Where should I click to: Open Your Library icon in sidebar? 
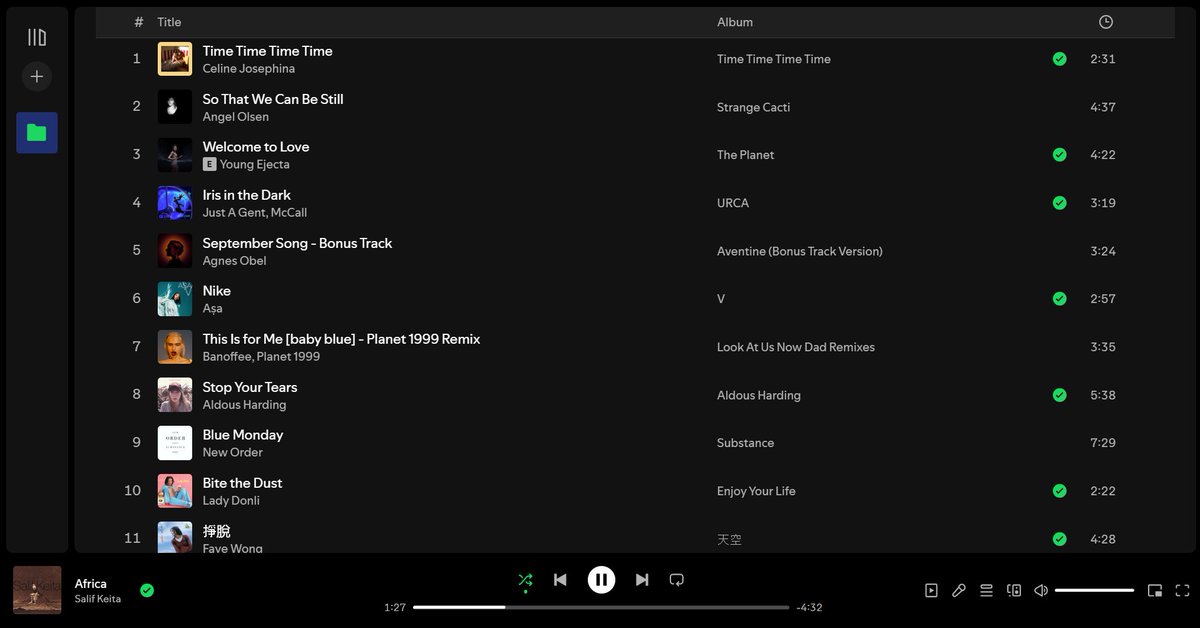tap(37, 37)
